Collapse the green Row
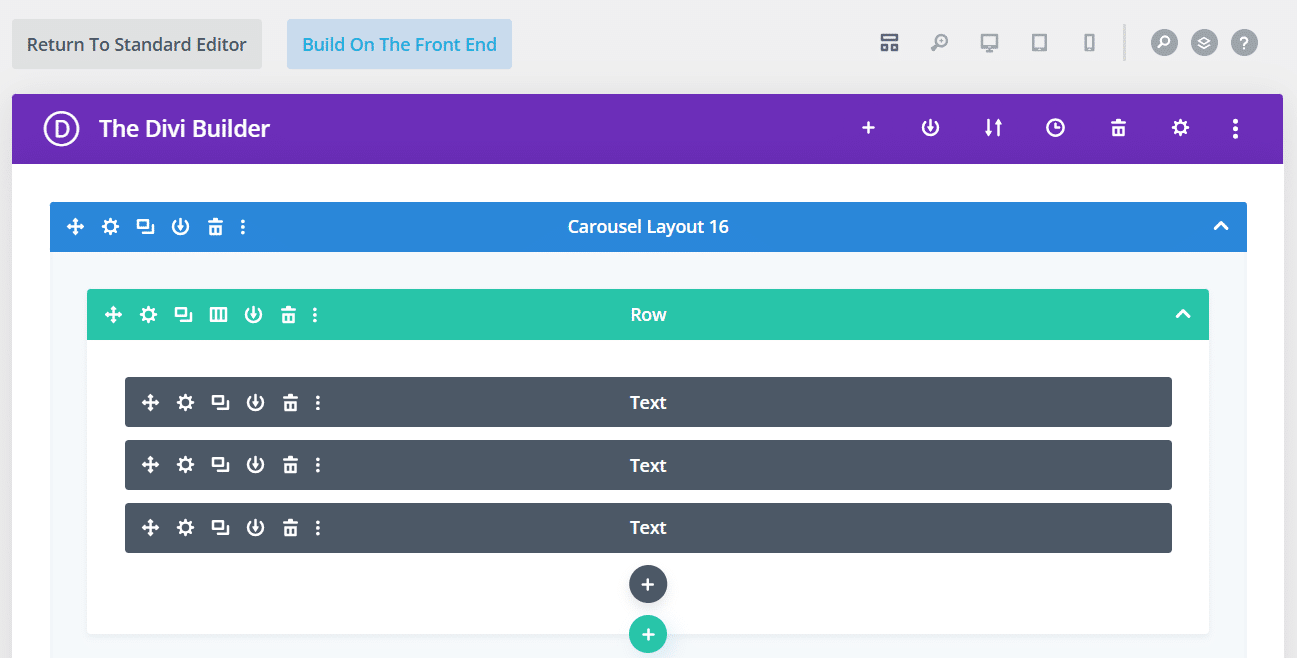This screenshot has width=1297, height=658. [1183, 314]
